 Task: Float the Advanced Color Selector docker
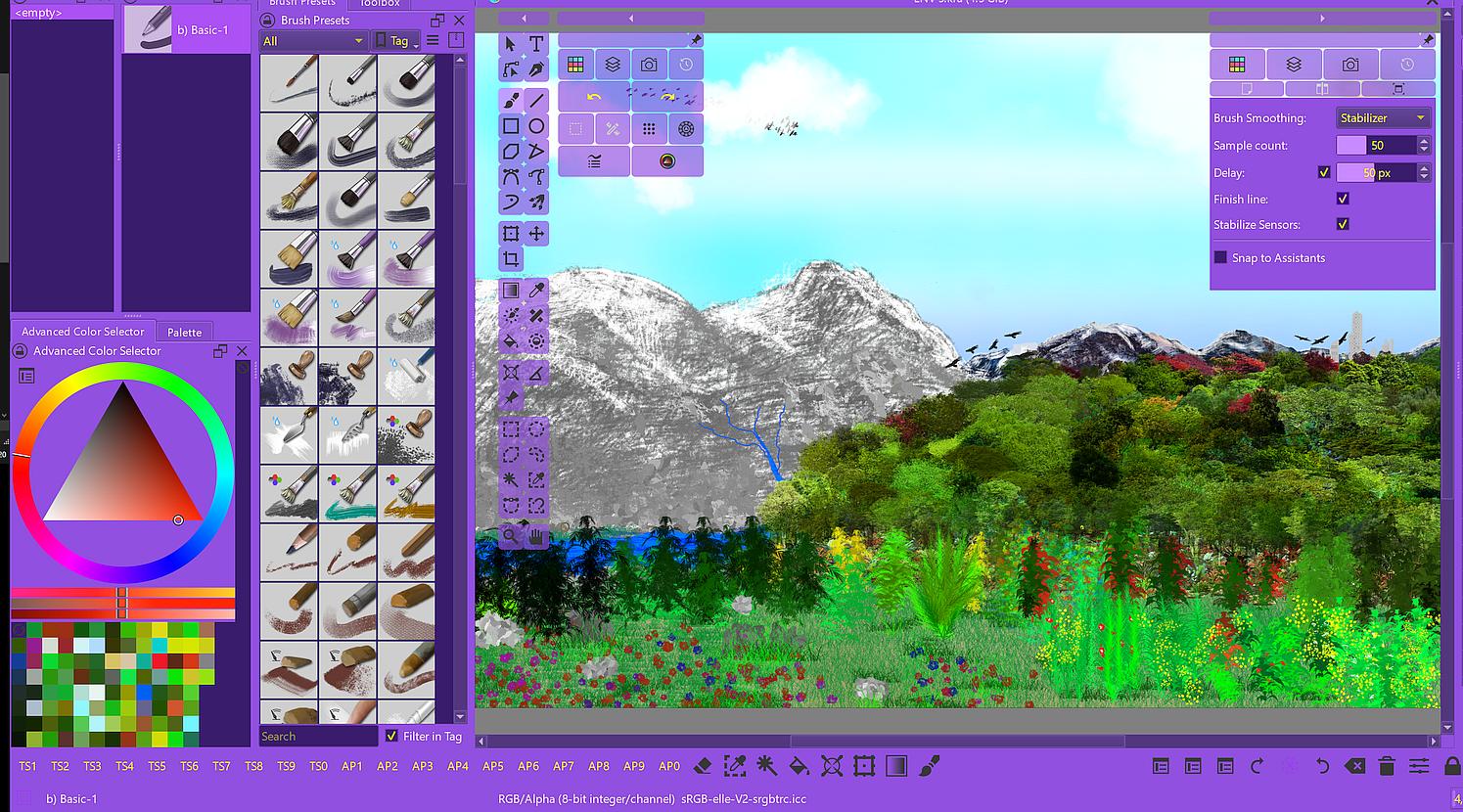tap(220, 351)
